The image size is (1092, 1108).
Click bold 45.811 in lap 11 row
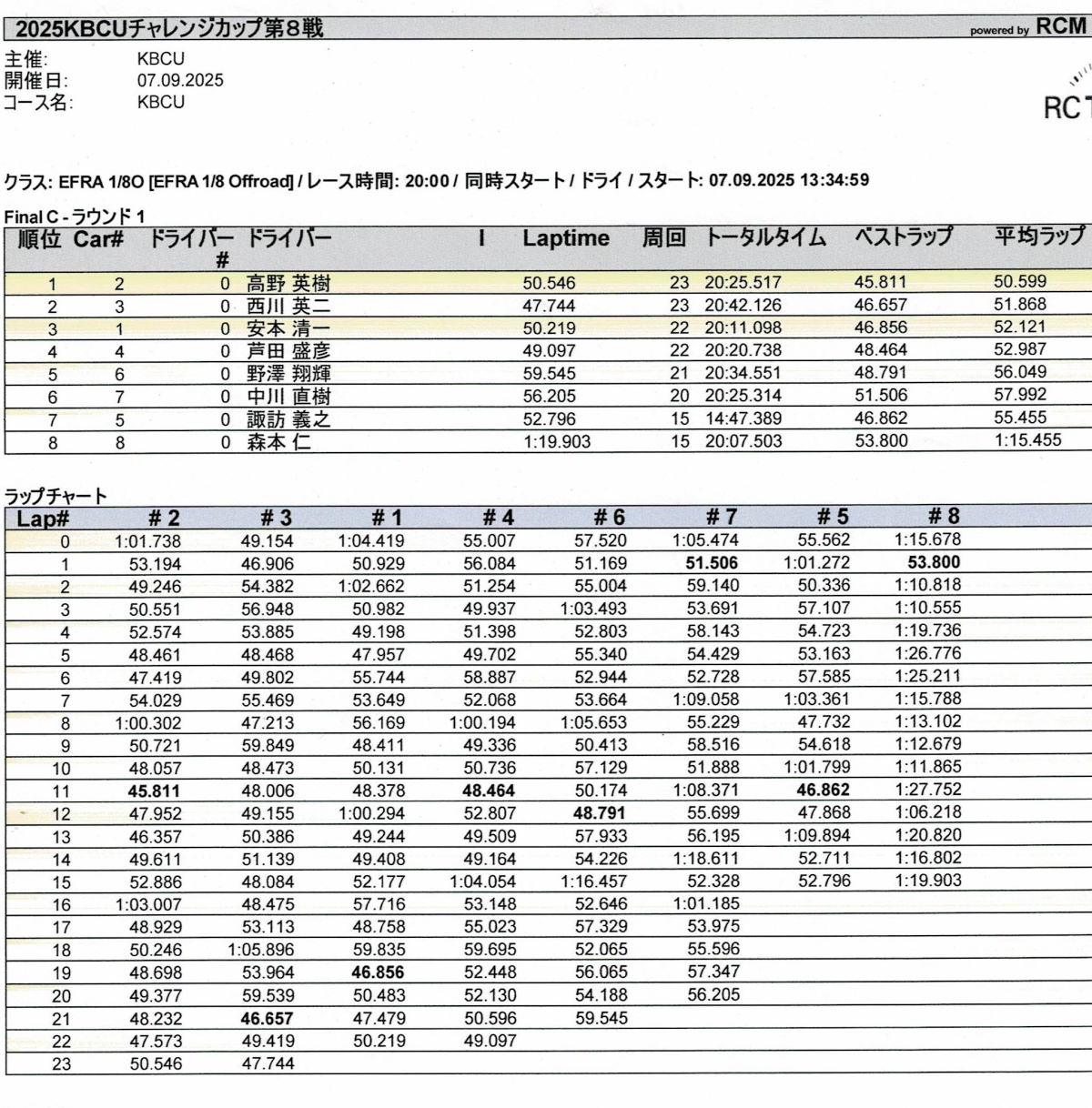click(154, 791)
